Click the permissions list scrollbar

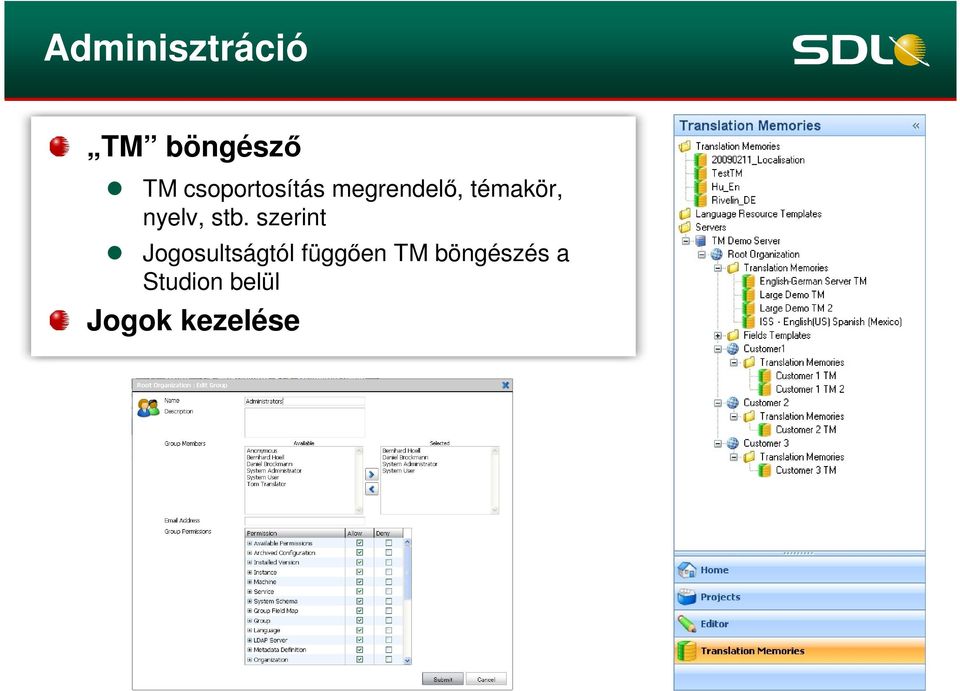[x=408, y=601]
